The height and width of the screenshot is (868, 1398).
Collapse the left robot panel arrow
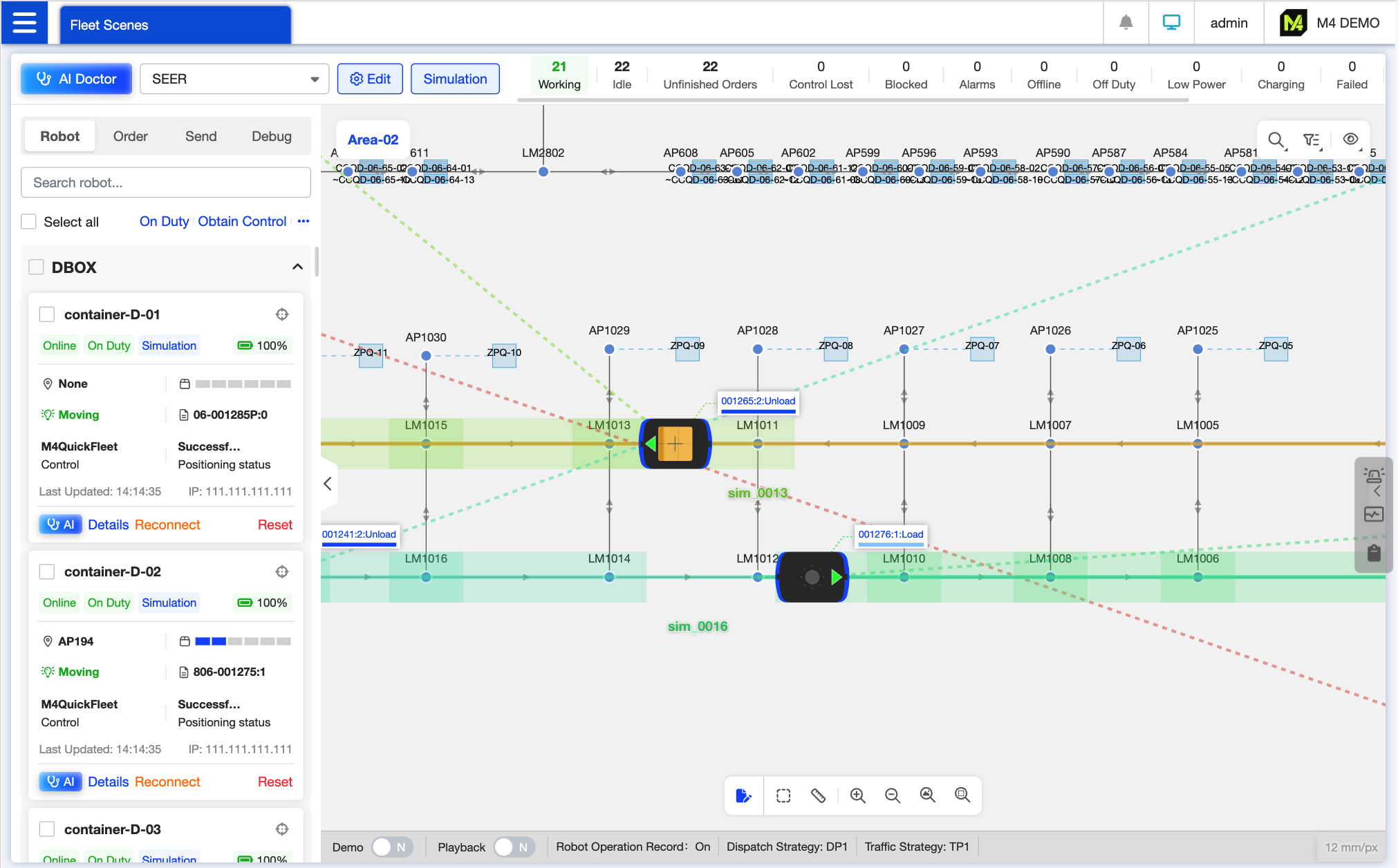pos(328,484)
